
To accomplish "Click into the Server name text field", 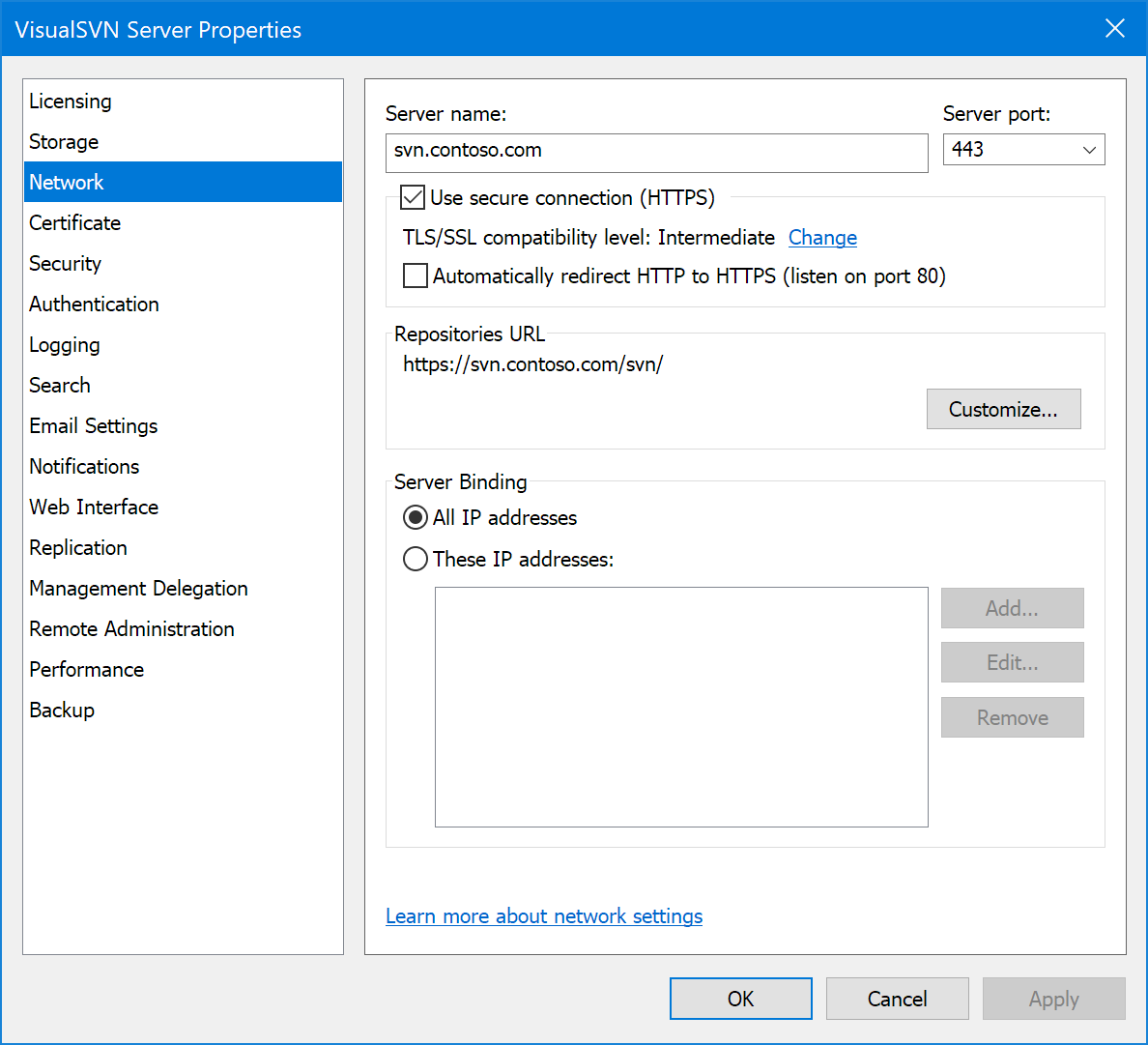I will pyautogui.click(x=656, y=153).
